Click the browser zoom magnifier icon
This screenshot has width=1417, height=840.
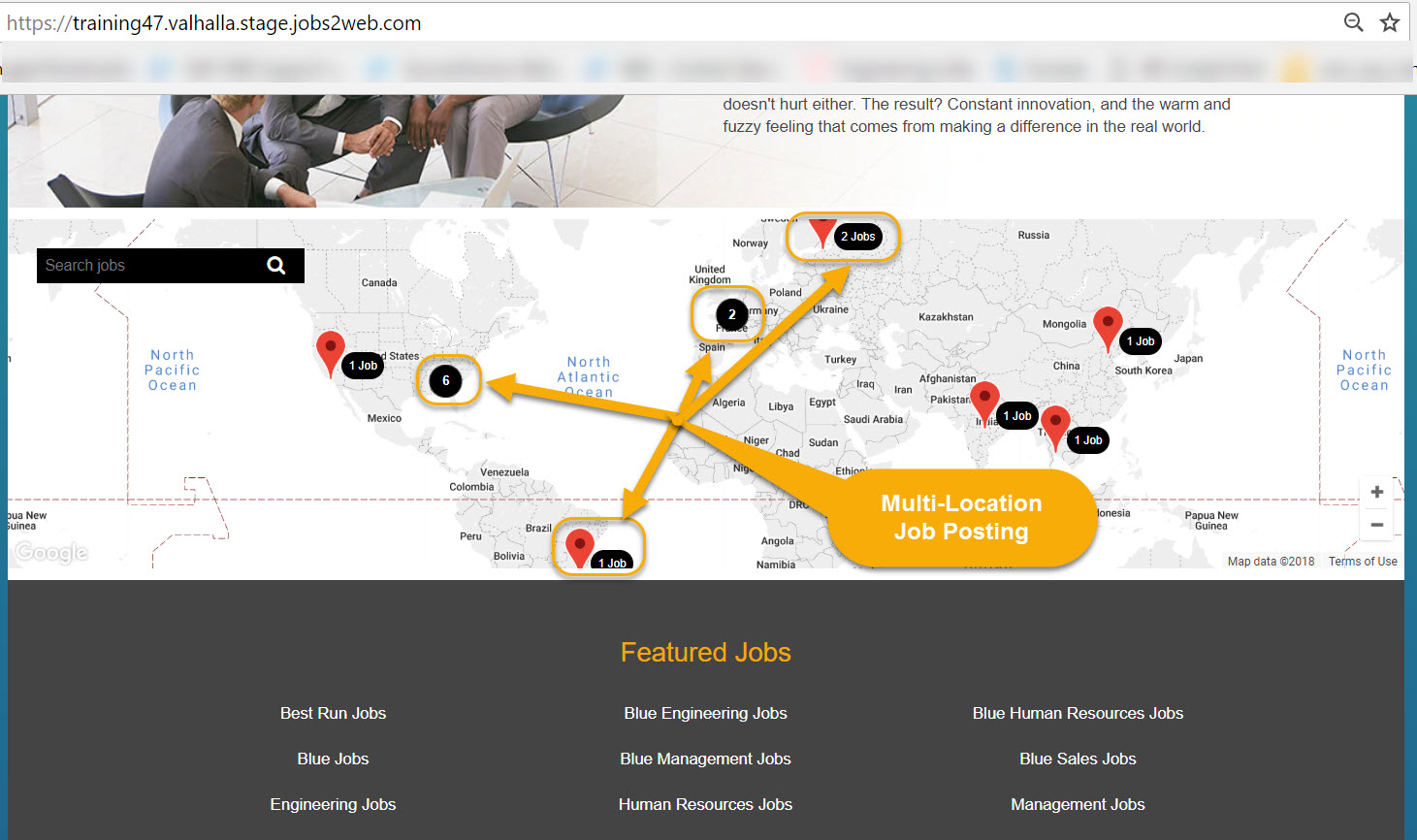point(1353,22)
